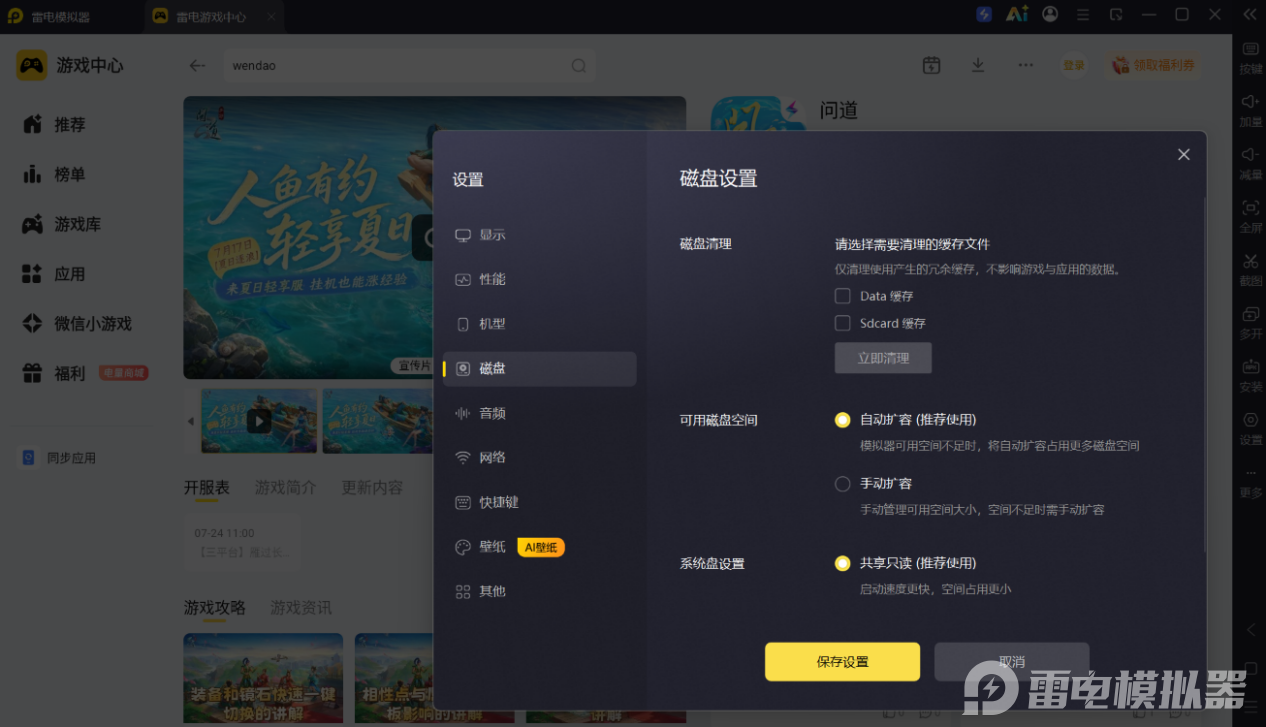Open the calendar reservation icon

point(931,65)
